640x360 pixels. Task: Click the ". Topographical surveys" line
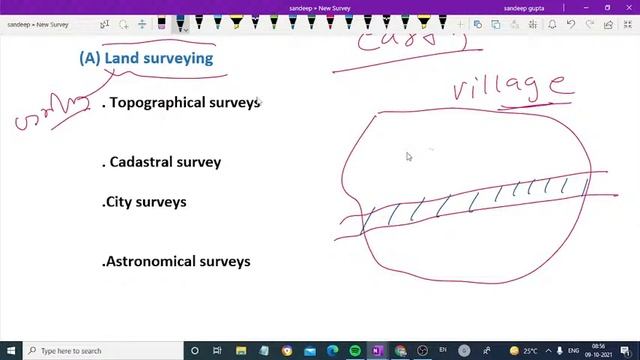point(181,103)
